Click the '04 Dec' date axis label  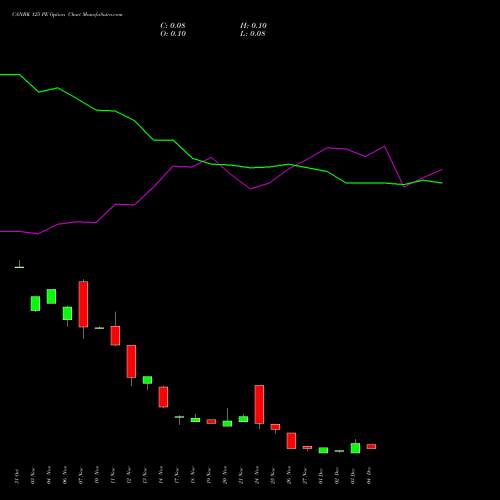pos(369,476)
